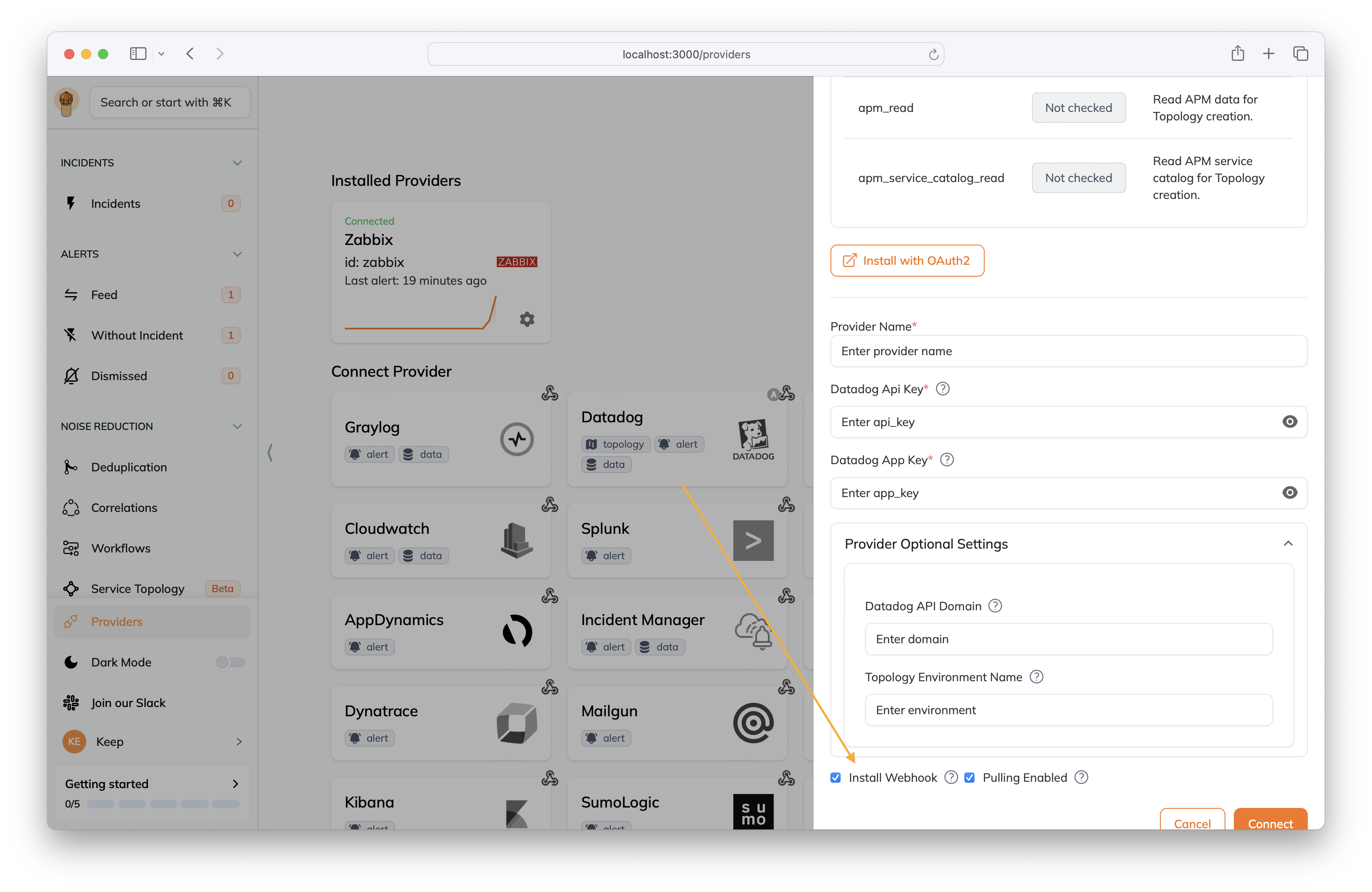
Task: Click Install with OAuth2 button
Action: (907, 261)
